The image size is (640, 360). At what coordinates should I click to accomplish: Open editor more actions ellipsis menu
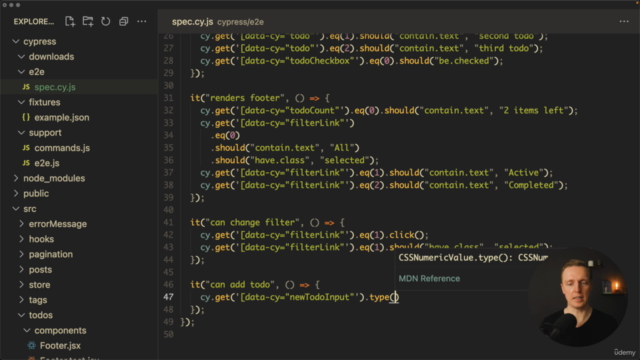(x=624, y=21)
